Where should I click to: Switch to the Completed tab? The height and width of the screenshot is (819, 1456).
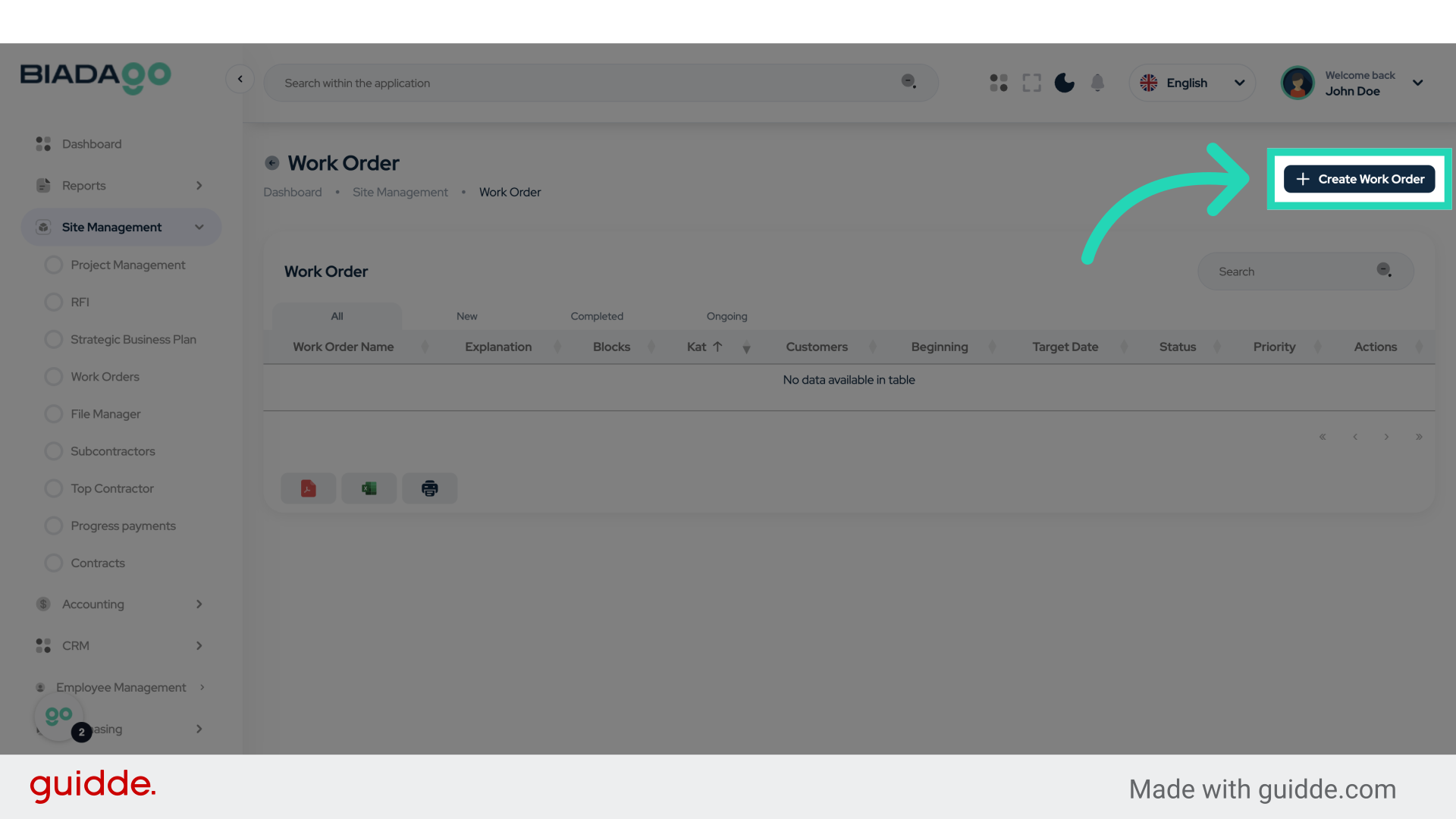pos(597,316)
